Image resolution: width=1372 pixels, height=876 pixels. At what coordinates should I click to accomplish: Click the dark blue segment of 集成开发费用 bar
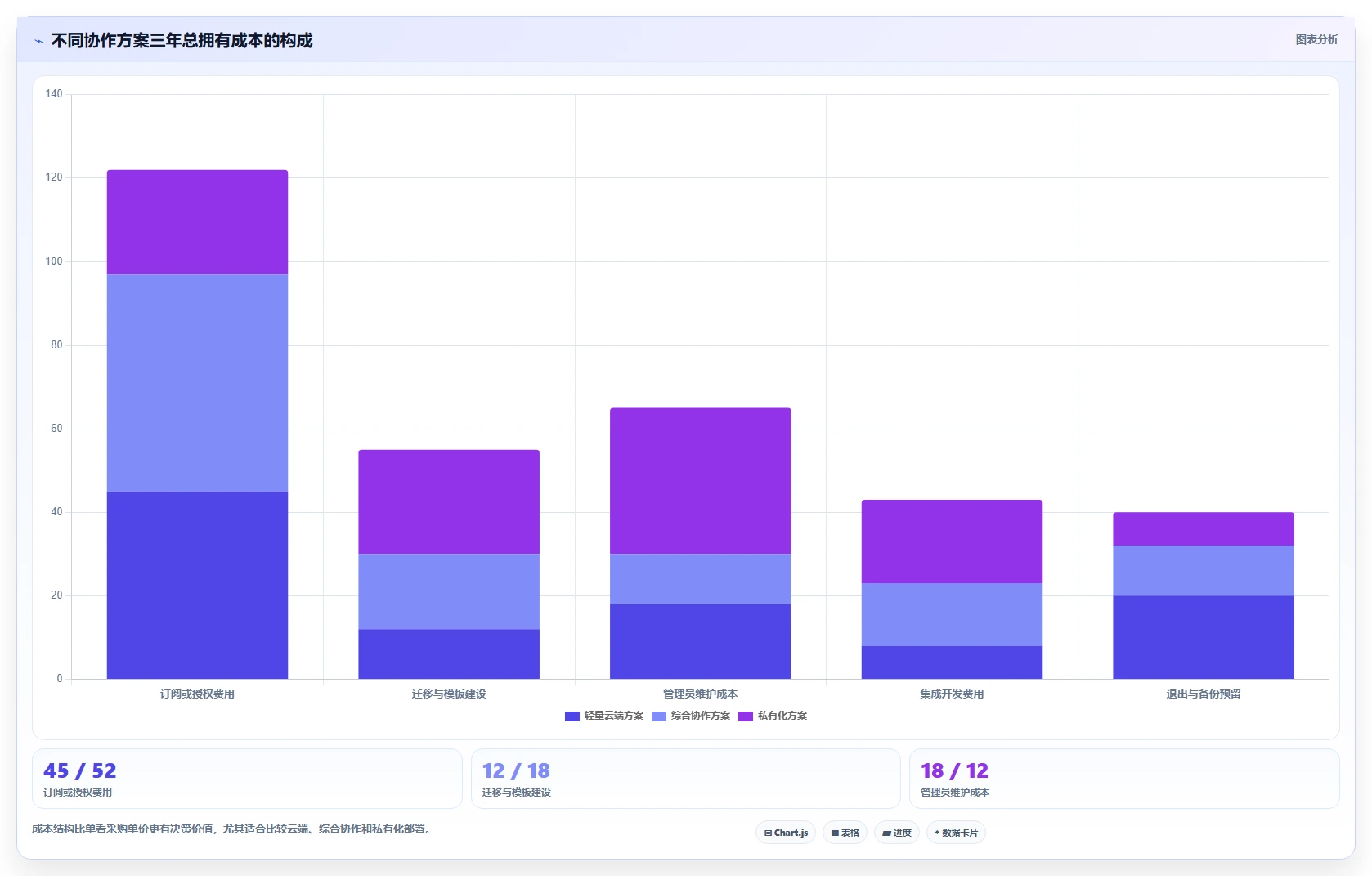point(952,663)
